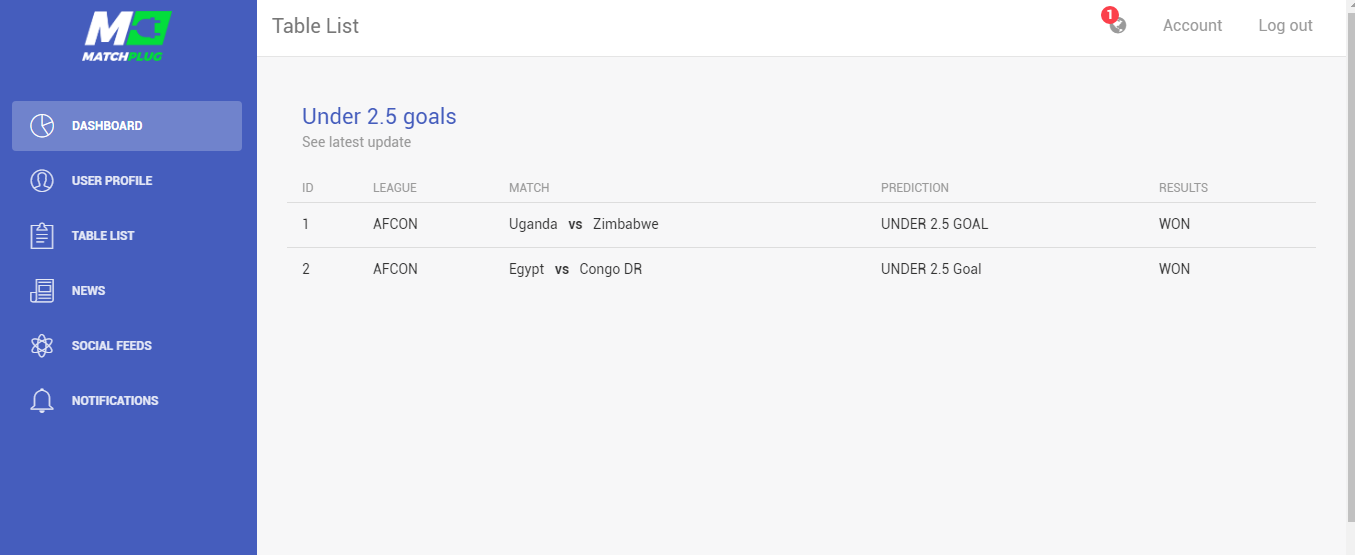Screen dimensions: 1355x555
Task: Click the MatchPlug logo
Action: click(127, 36)
